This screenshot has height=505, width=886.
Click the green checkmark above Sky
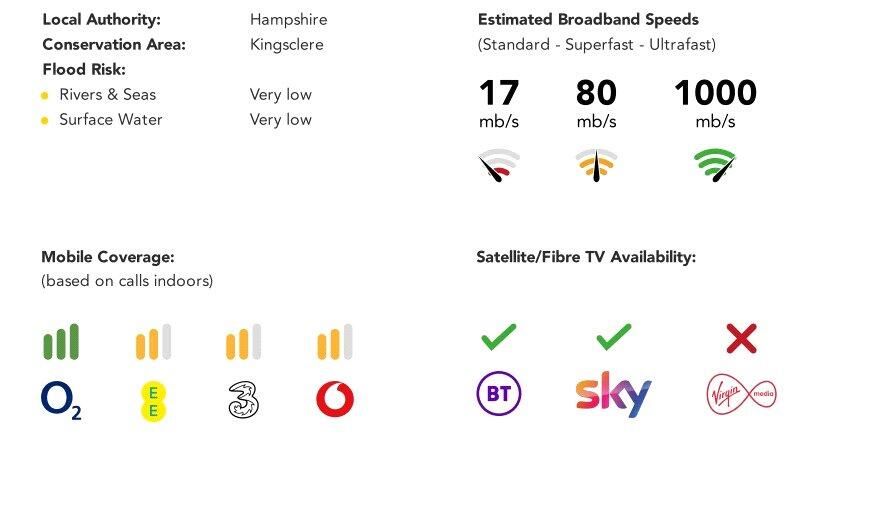pyautogui.click(x=613, y=337)
